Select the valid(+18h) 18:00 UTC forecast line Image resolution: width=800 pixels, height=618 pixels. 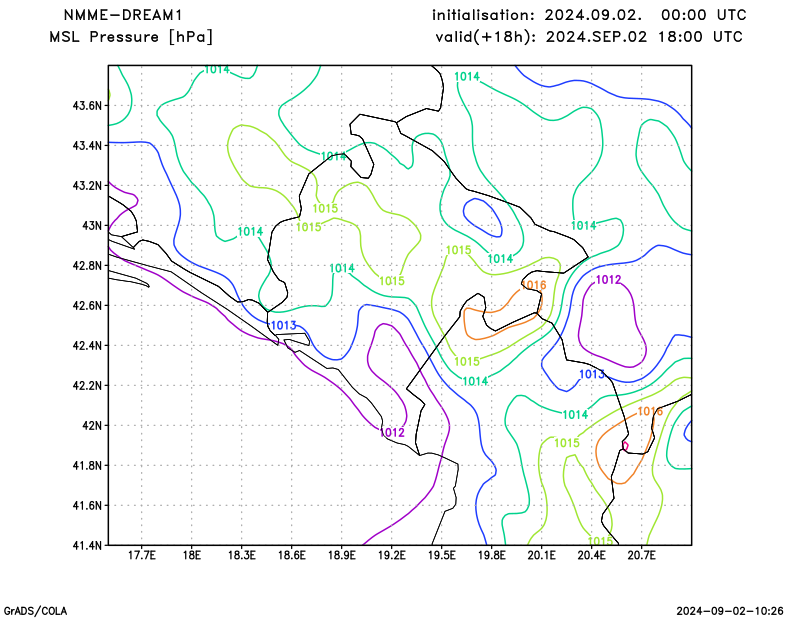[x=589, y=37]
